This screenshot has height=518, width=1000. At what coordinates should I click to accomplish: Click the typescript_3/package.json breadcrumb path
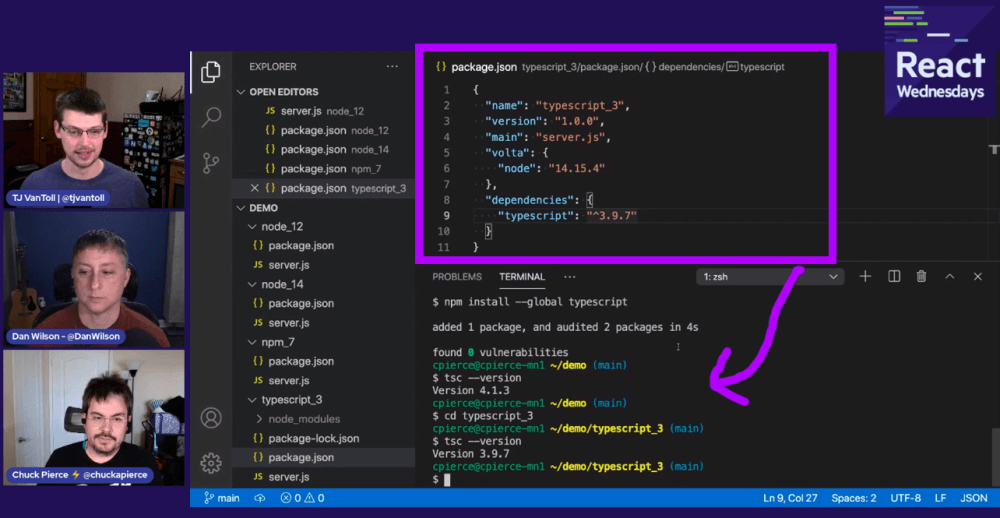(581, 67)
